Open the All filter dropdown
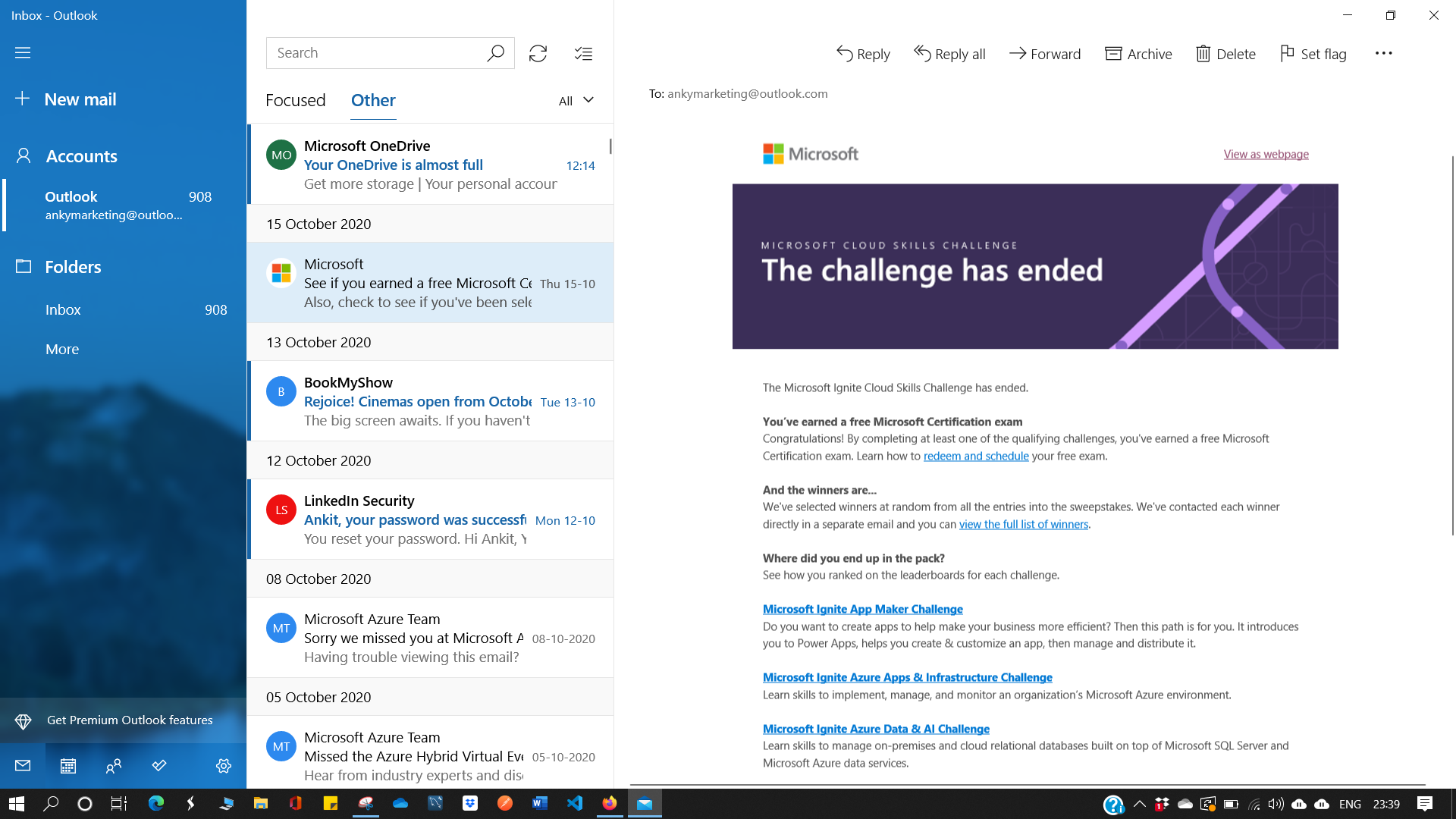 [576, 101]
